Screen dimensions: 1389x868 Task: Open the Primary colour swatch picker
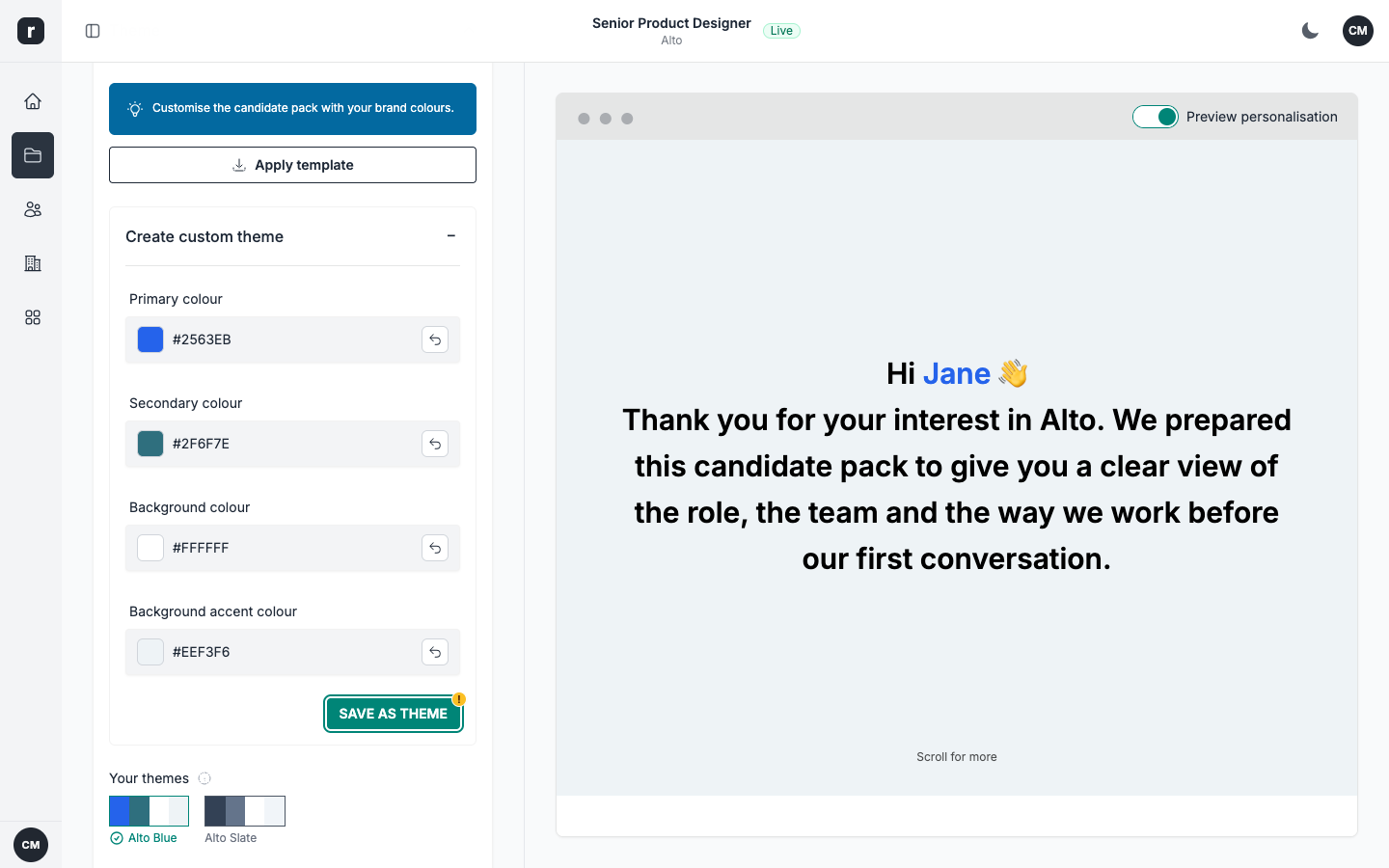point(150,339)
